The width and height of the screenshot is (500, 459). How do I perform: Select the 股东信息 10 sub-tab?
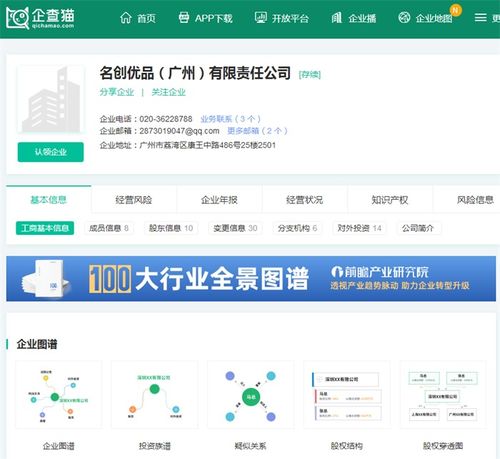click(171, 228)
